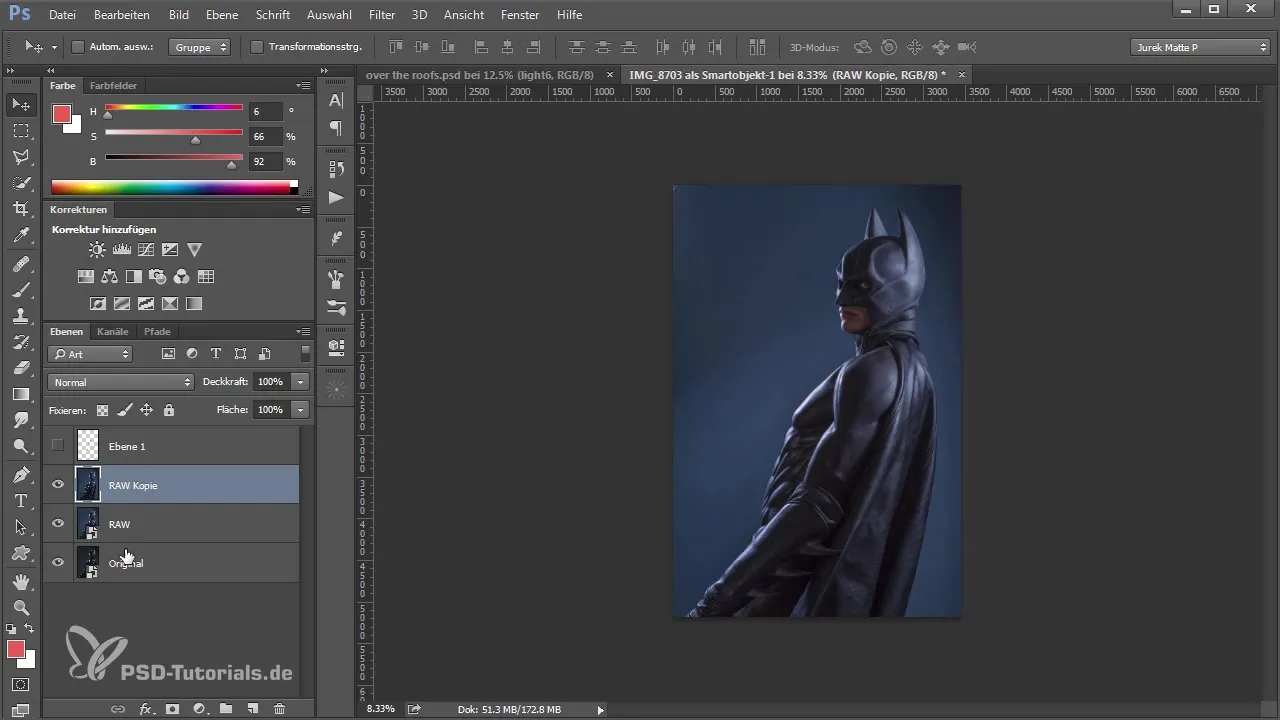Open the Ebene menu
Viewport: 1280px width, 720px height.
[x=222, y=15]
